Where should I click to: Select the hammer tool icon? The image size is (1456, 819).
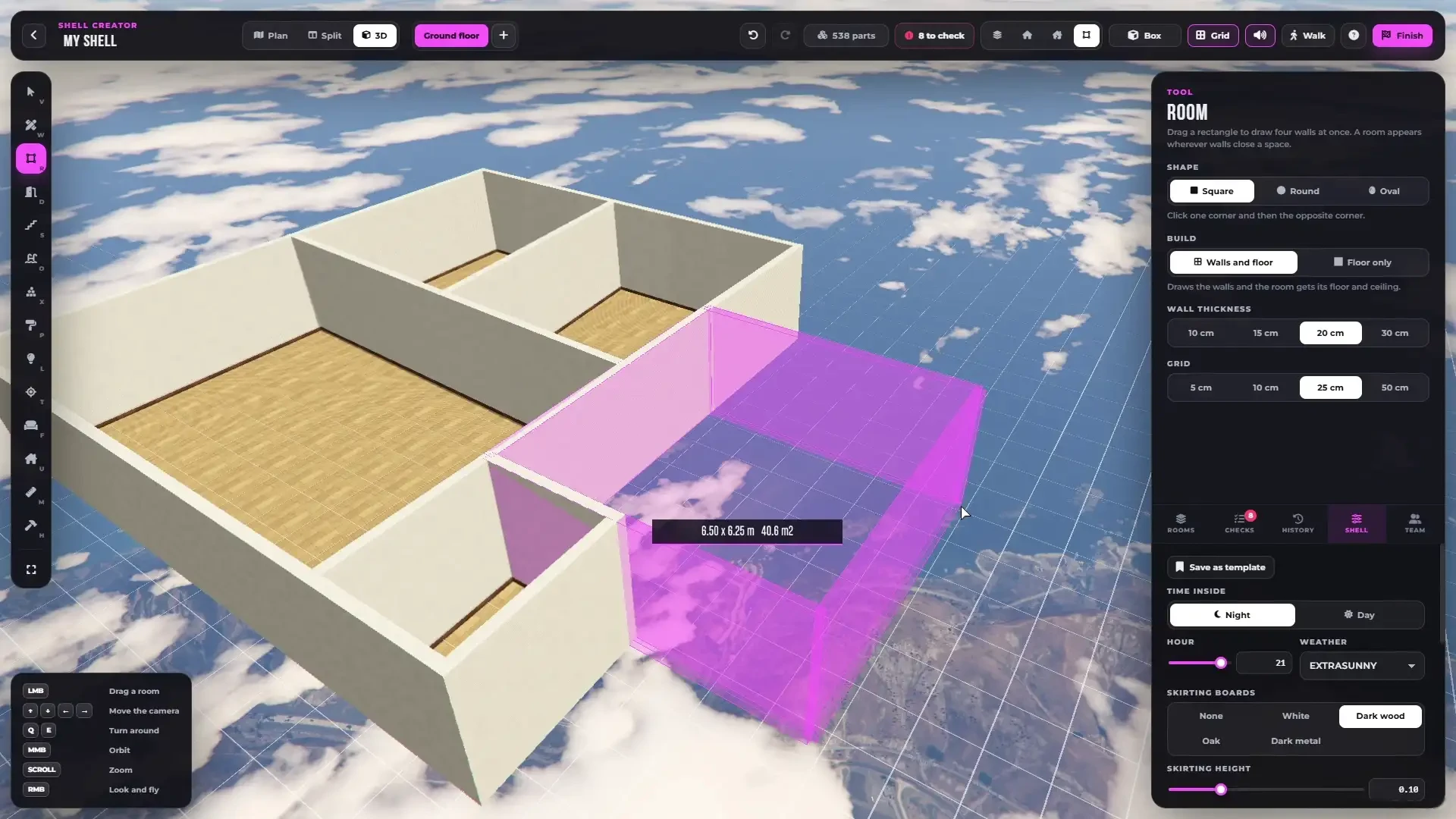pyautogui.click(x=31, y=526)
